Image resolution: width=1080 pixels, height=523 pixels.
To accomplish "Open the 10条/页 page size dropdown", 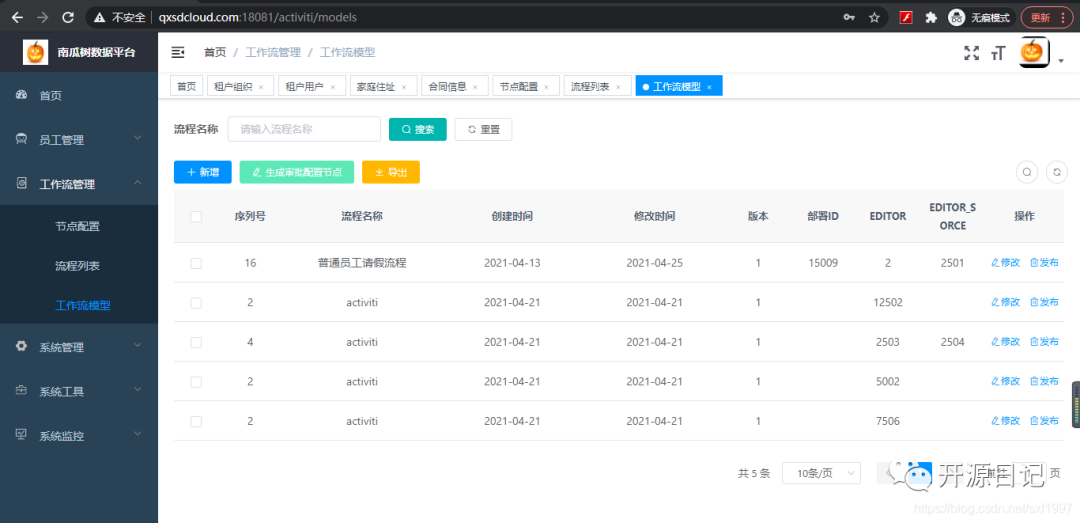I will (821, 473).
